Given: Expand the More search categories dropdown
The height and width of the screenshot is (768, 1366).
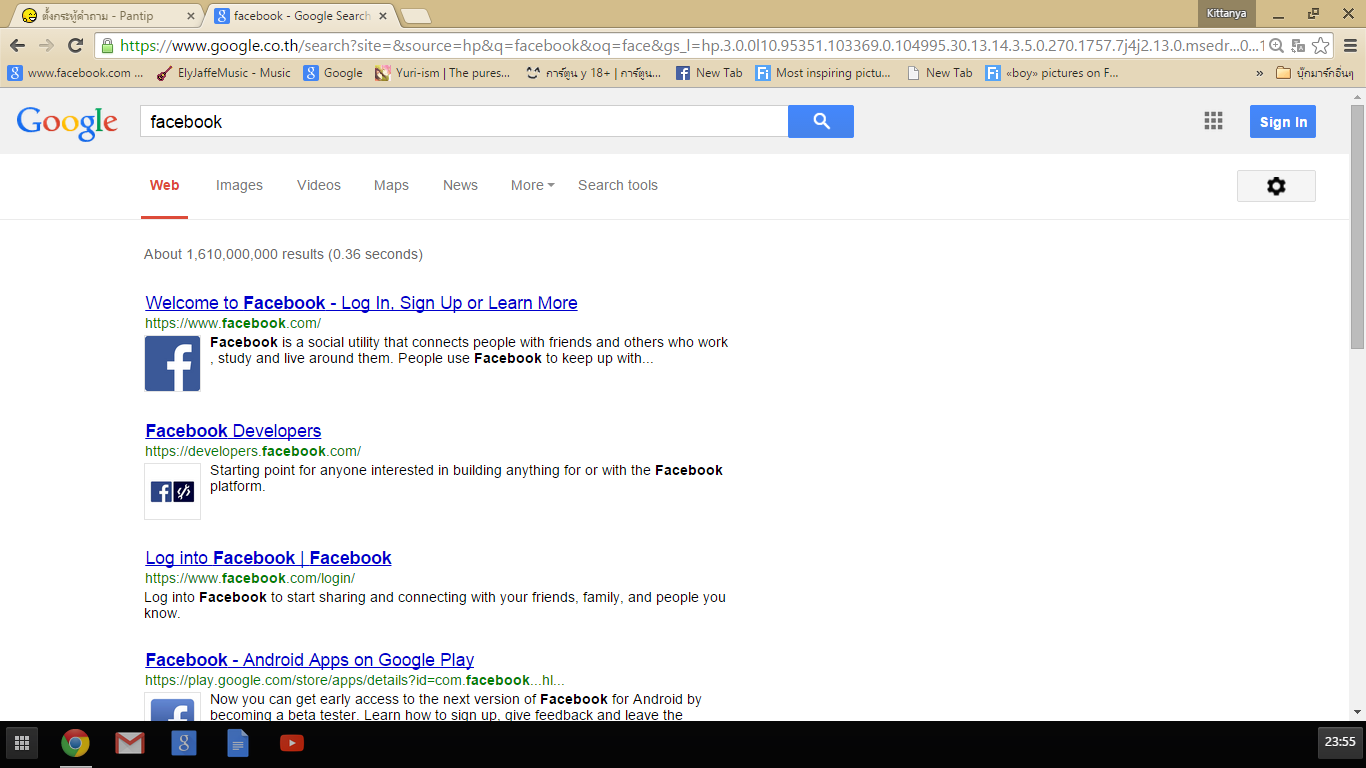Looking at the screenshot, I should coord(532,185).
